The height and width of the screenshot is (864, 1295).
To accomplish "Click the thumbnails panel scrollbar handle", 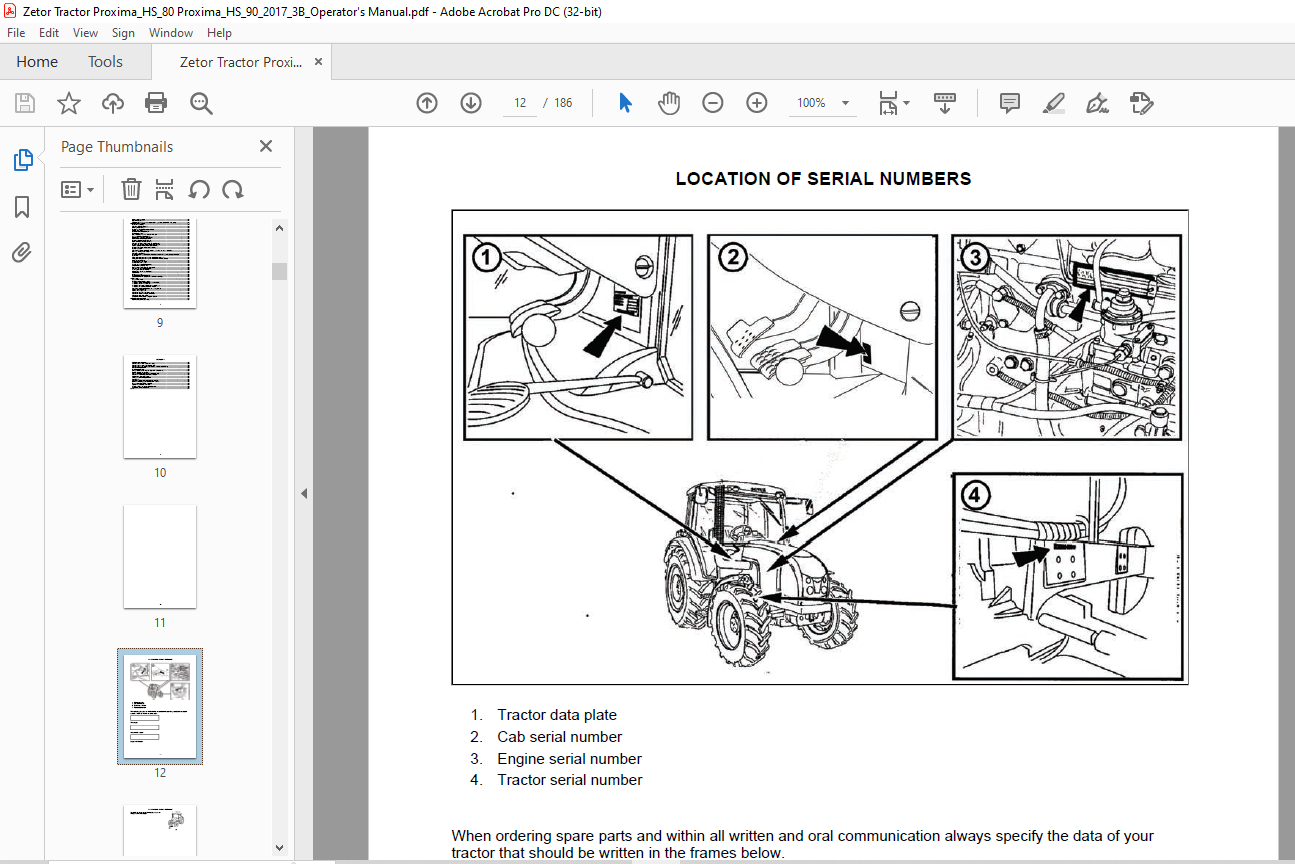I will point(280,271).
